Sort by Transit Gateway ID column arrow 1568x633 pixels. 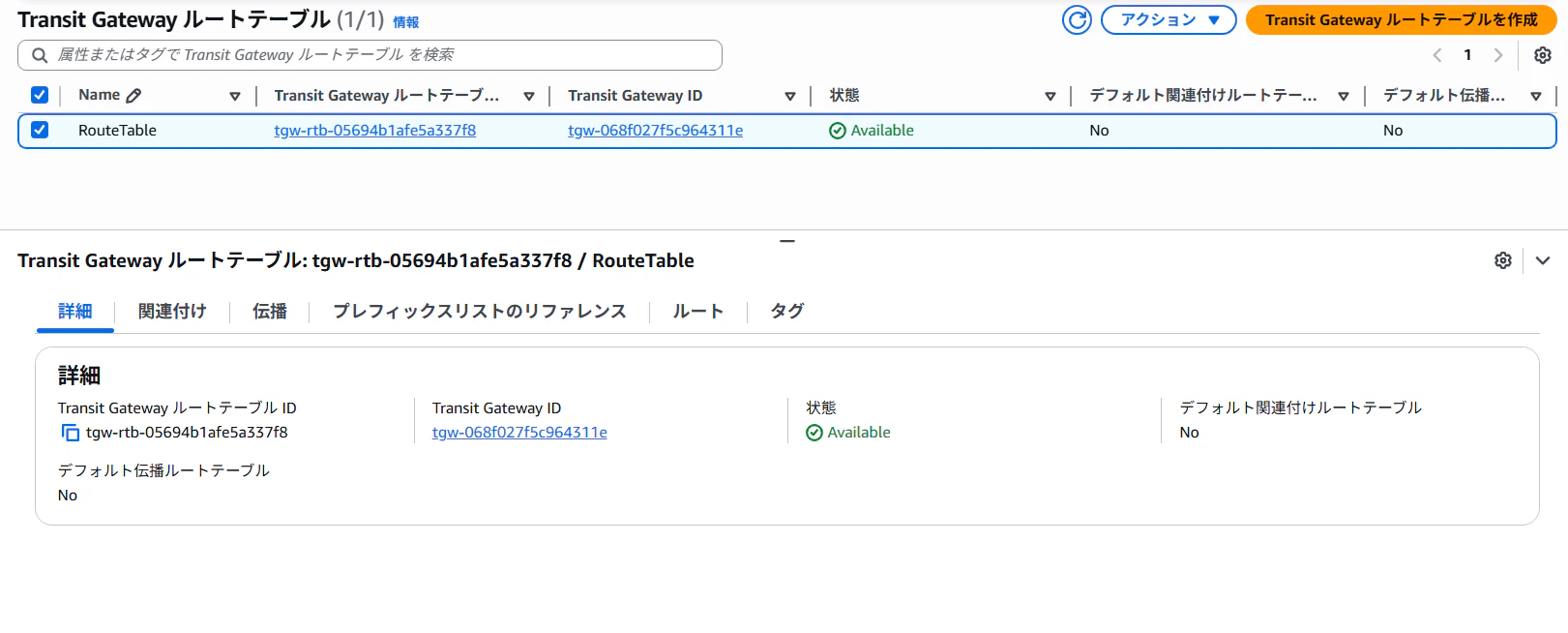pos(790,96)
